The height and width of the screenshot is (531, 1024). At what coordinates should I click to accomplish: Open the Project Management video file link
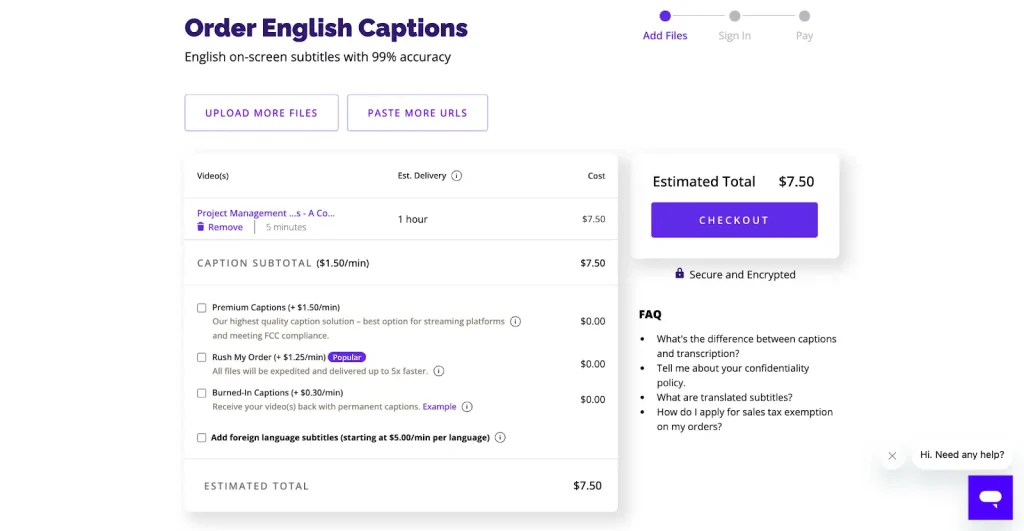point(266,213)
